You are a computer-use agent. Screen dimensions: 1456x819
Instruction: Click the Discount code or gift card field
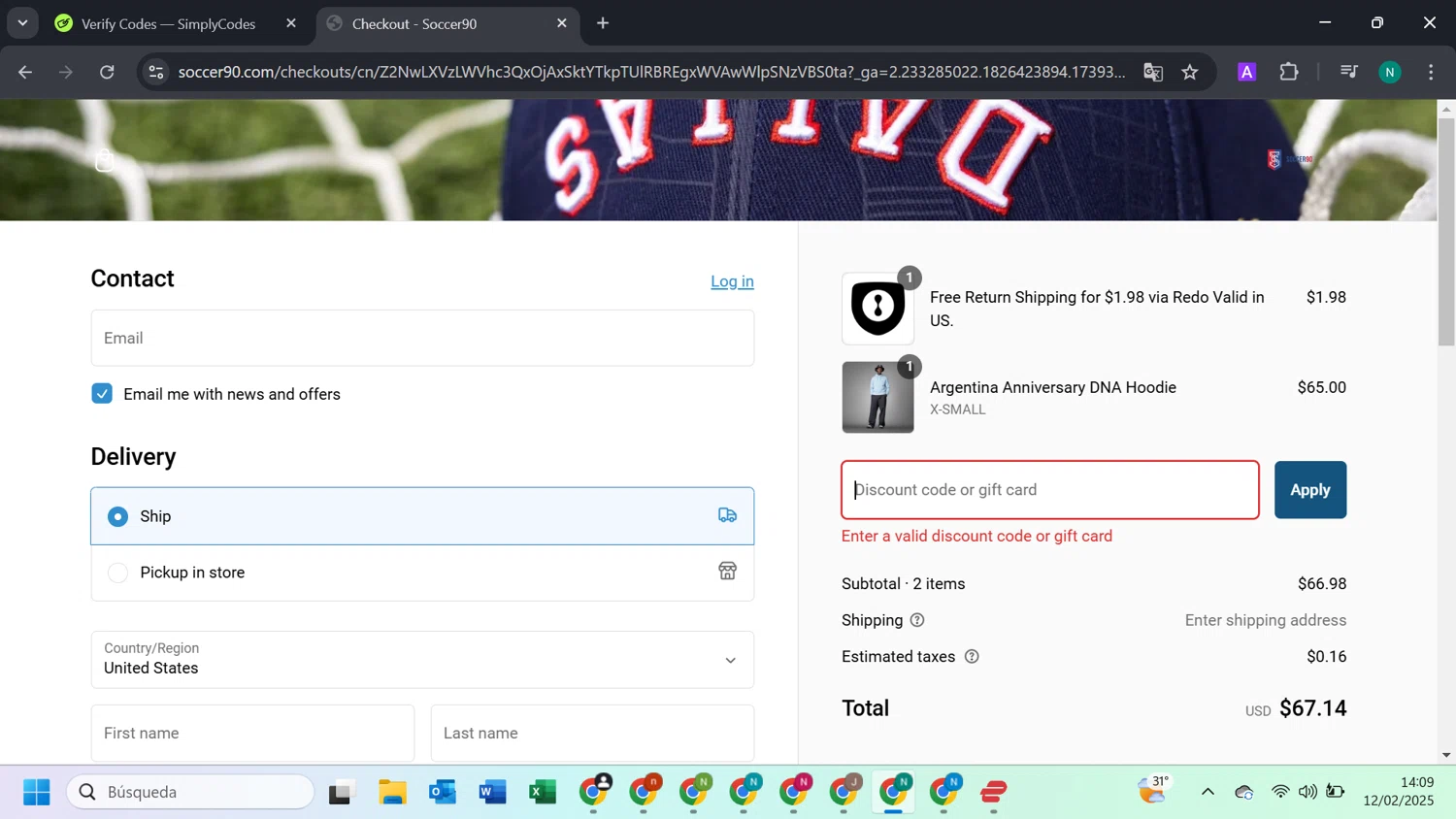1050,490
